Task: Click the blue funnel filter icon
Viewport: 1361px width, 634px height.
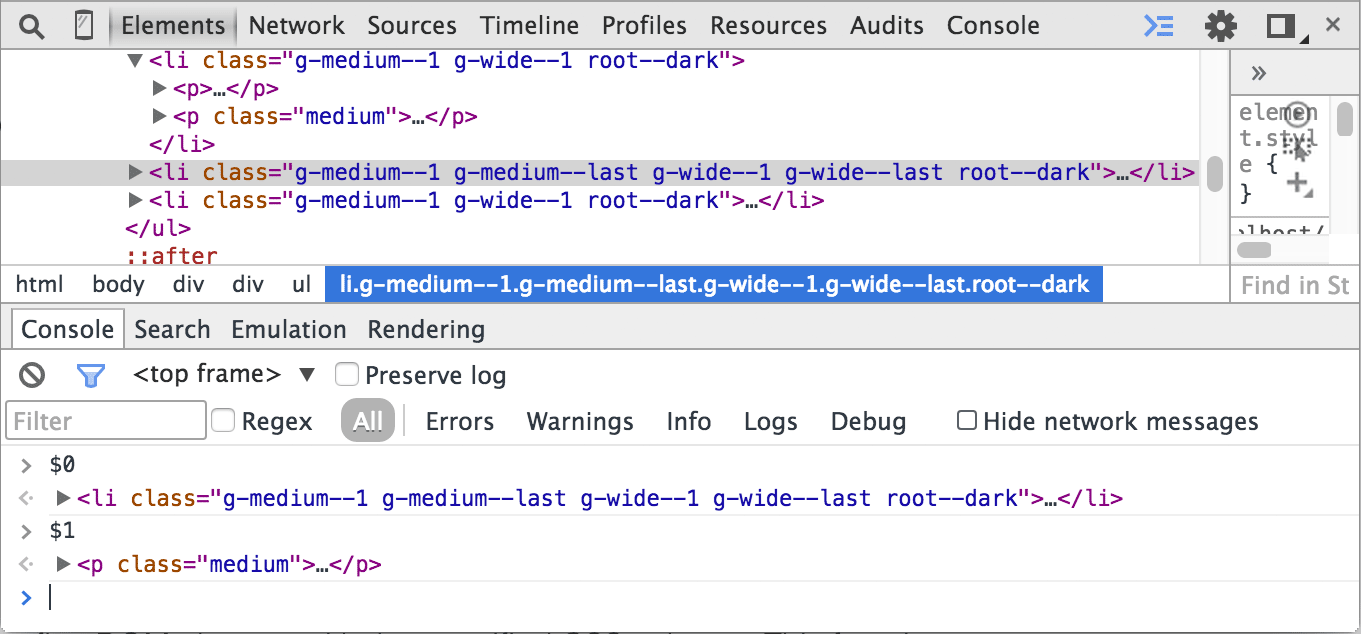Action: click(91, 375)
